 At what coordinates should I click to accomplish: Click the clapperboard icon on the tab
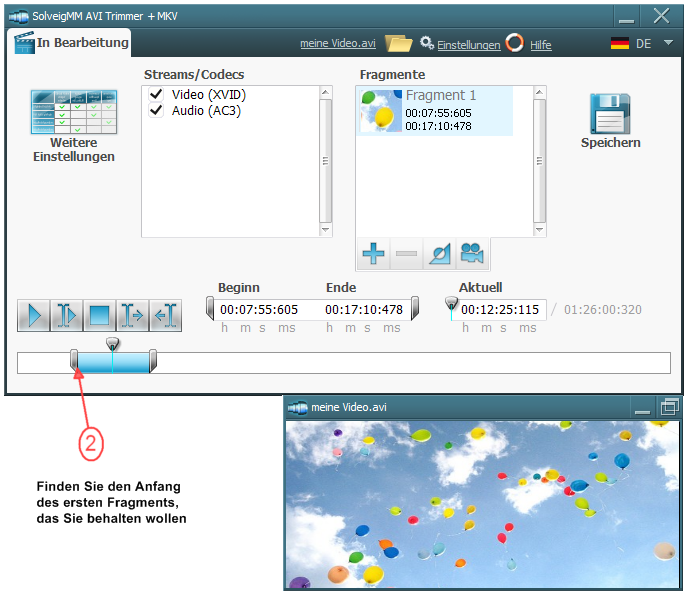click(25, 43)
